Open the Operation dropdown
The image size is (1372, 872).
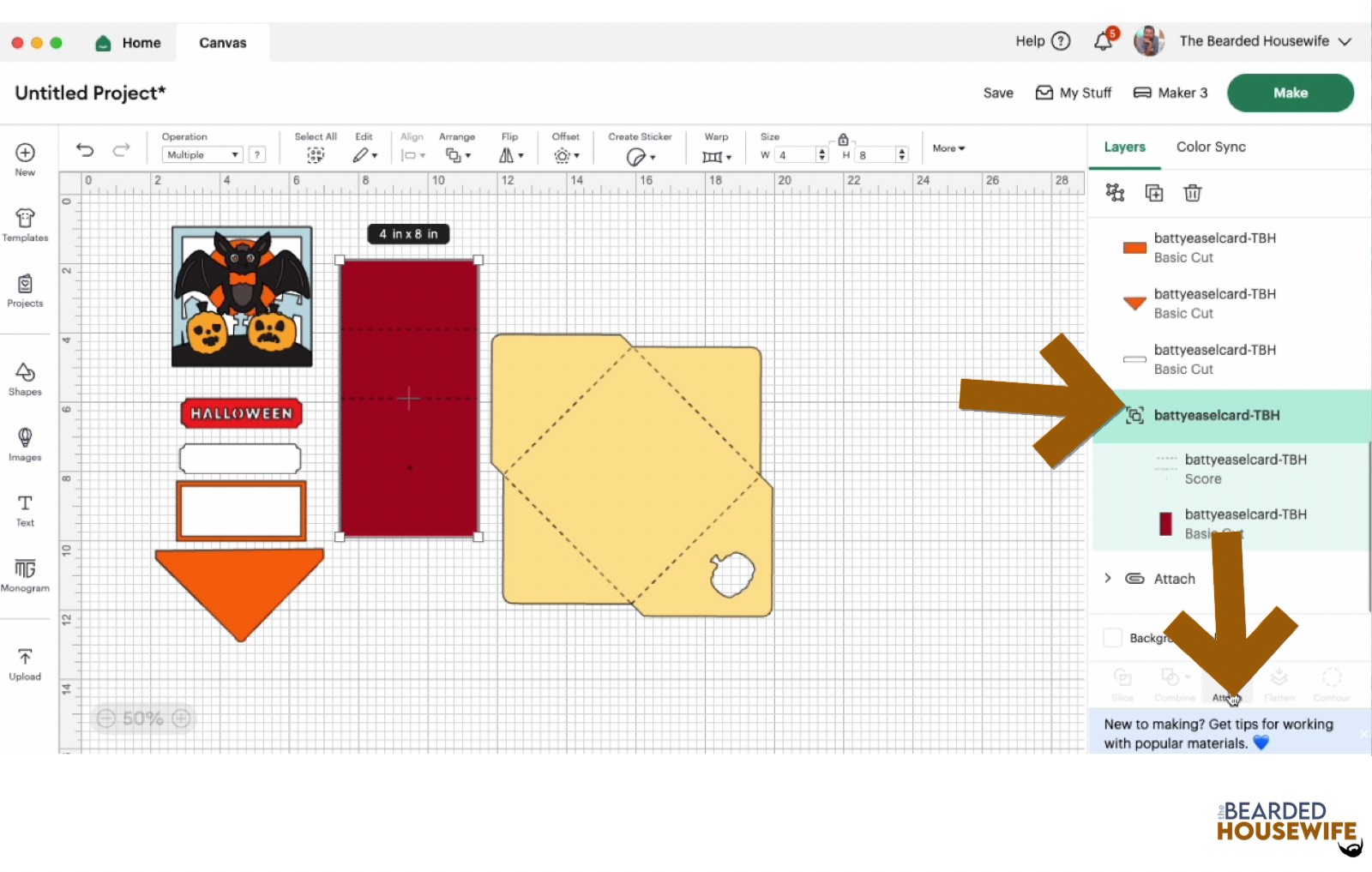point(202,154)
